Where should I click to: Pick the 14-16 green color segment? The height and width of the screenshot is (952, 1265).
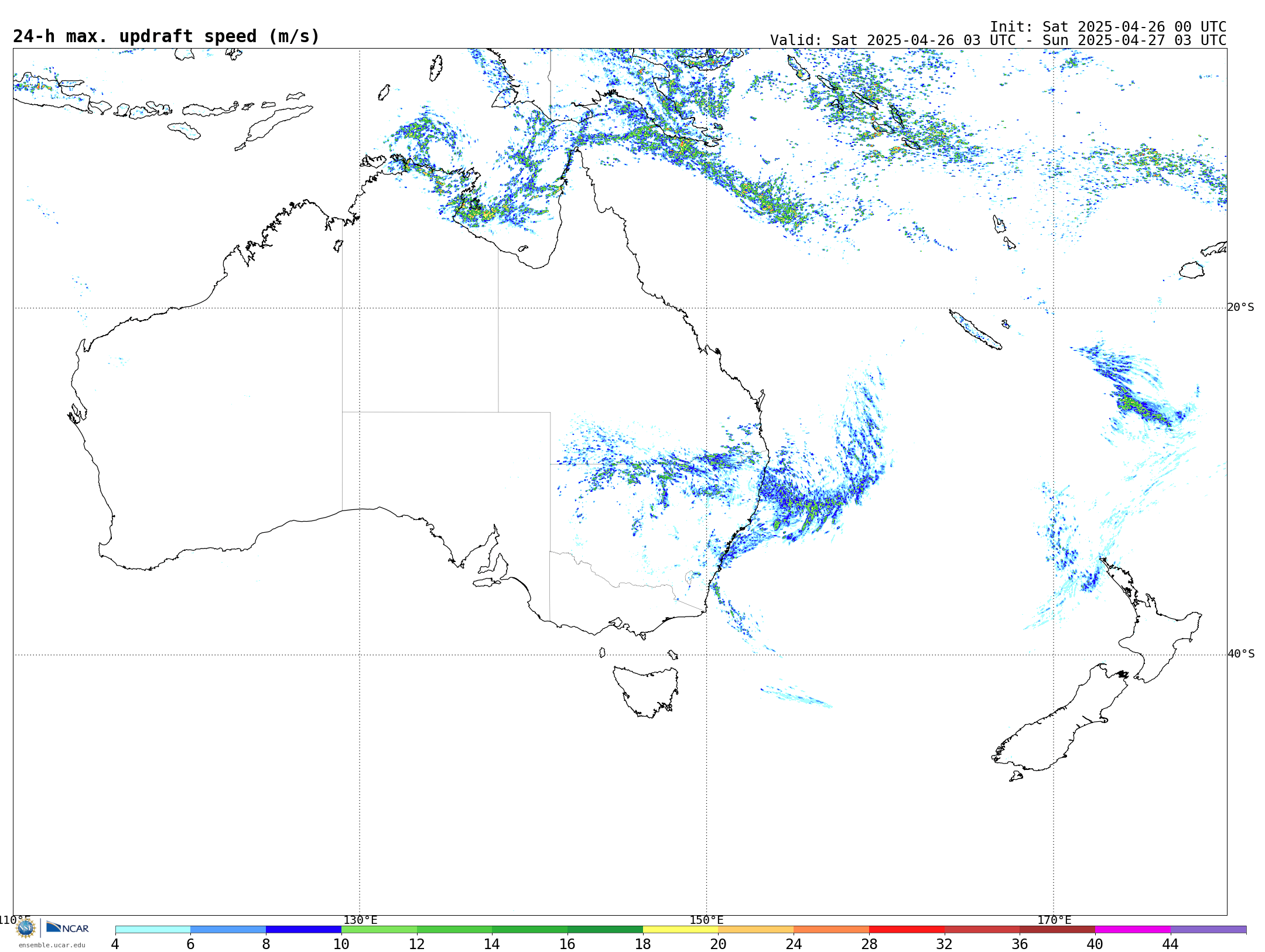pyautogui.click(x=530, y=930)
